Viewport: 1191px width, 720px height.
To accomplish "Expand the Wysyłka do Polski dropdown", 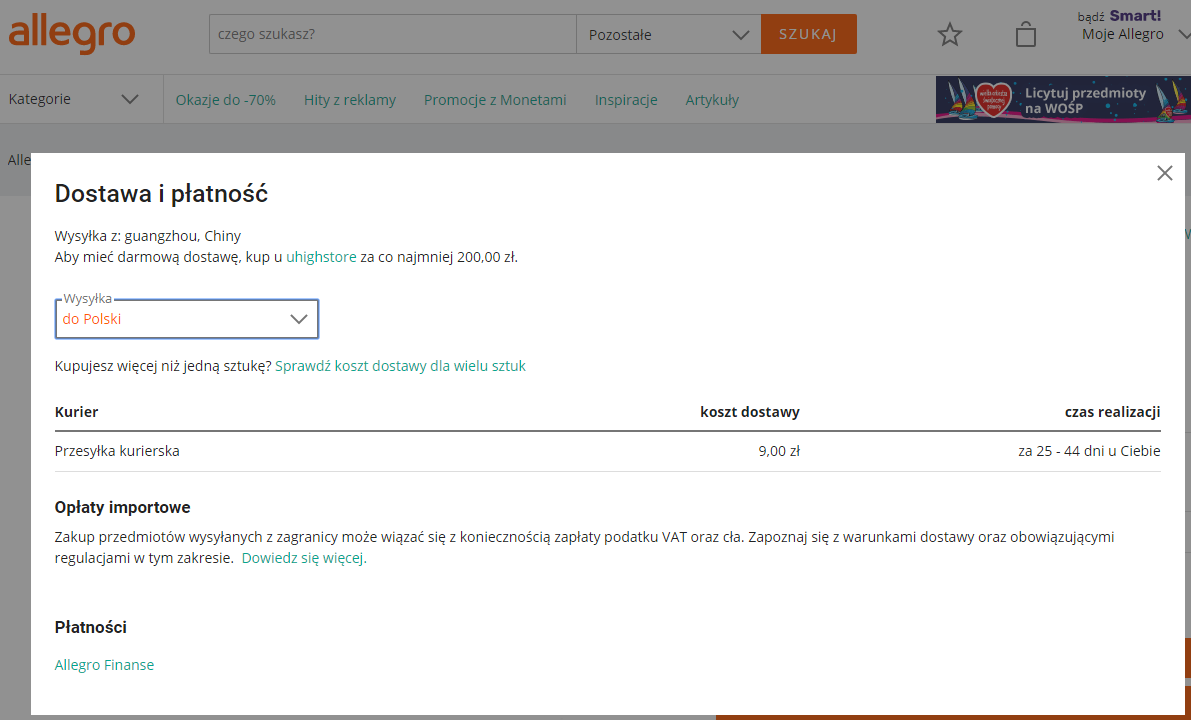I will point(187,319).
